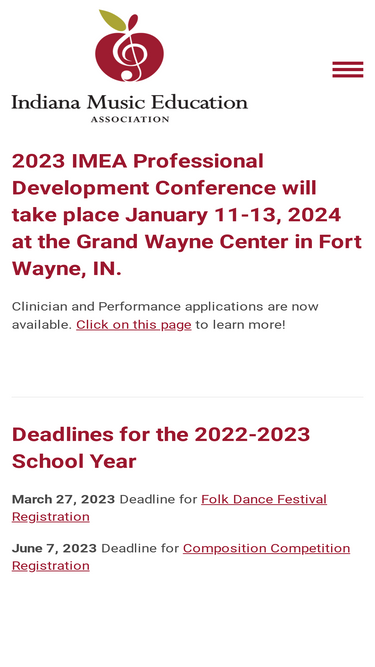Click the horizontal divider above Deadlines
Screen dimensions: 375x667
(188, 397)
